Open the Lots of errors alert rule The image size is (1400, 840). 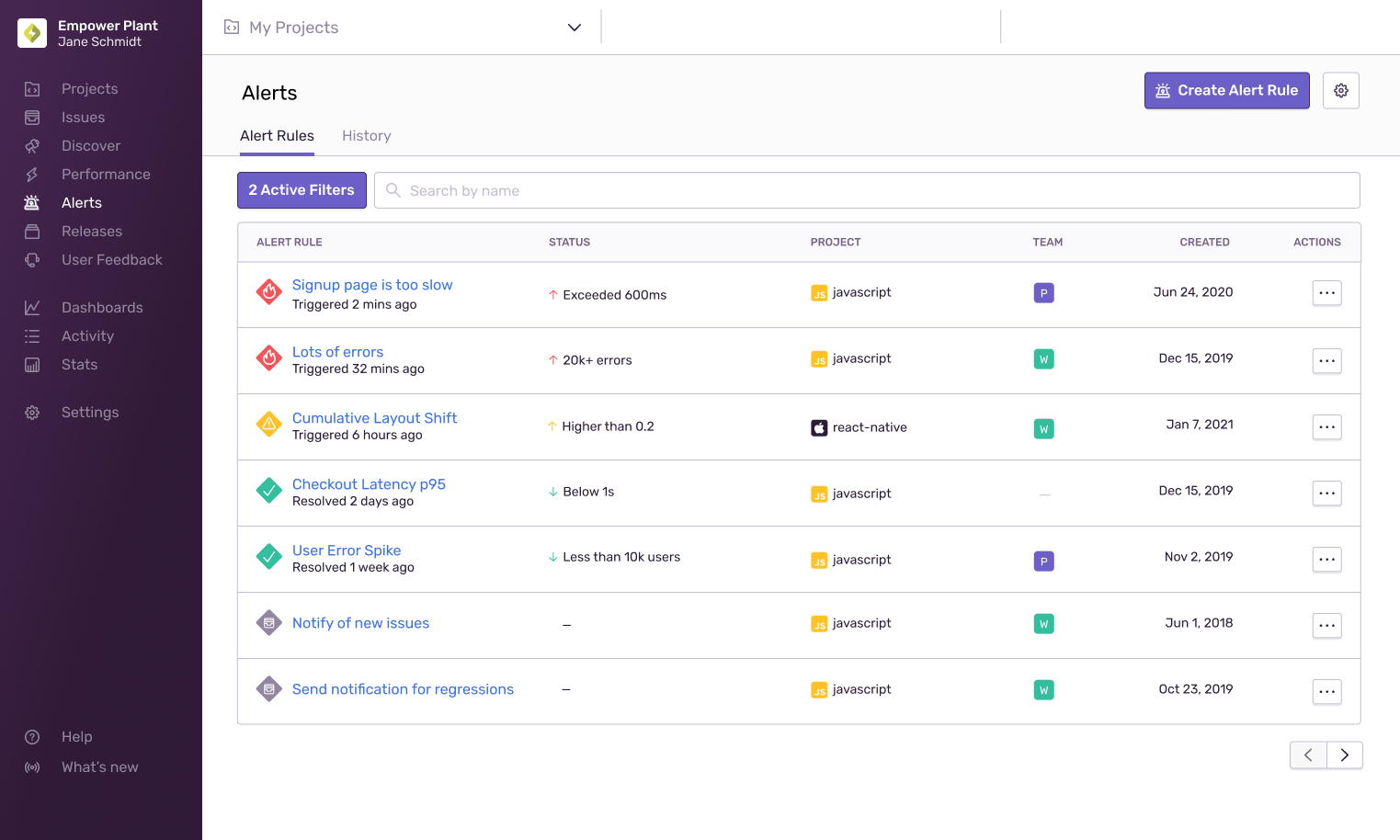click(337, 352)
